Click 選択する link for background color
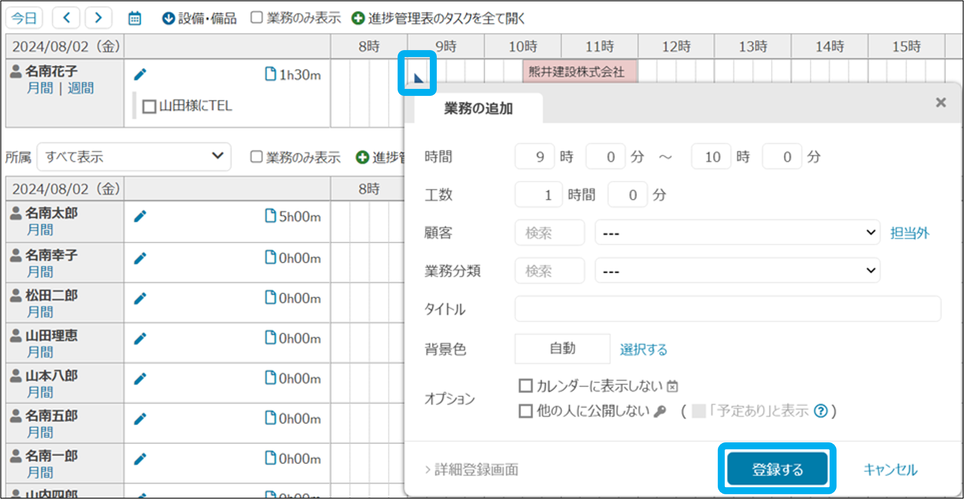Image resolution: width=964 pixels, height=499 pixels. tap(643, 349)
